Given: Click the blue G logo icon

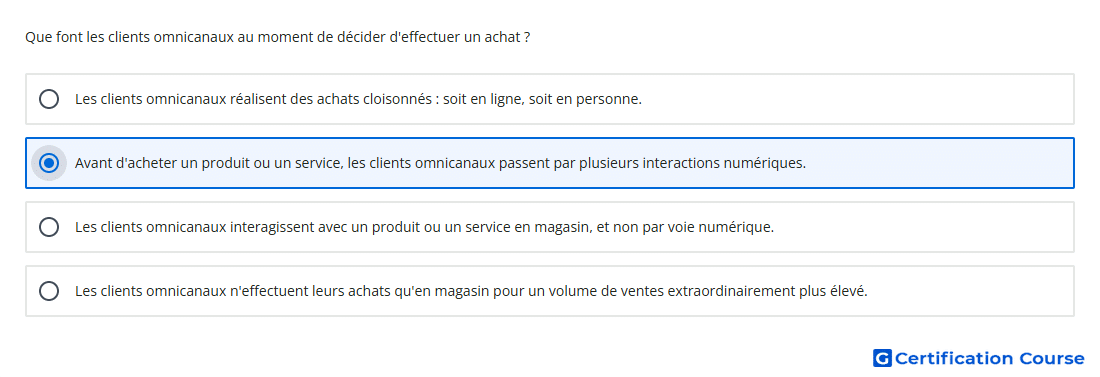Looking at the screenshot, I should coord(882,358).
